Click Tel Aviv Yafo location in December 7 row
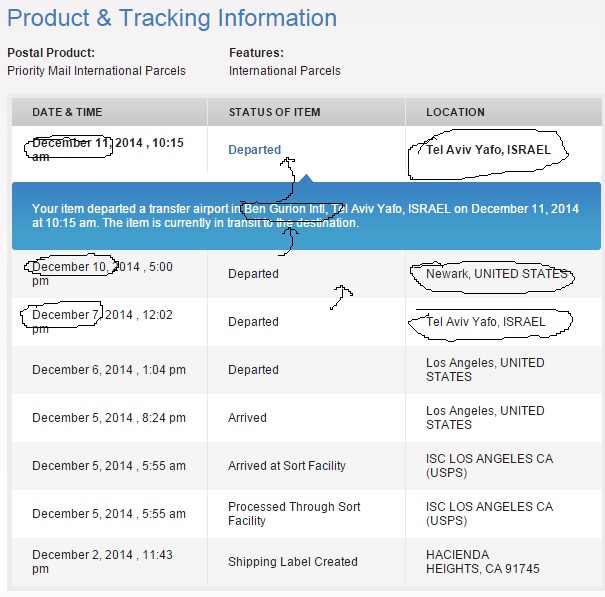The image size is (605, 597). click(x=486, y=322)
